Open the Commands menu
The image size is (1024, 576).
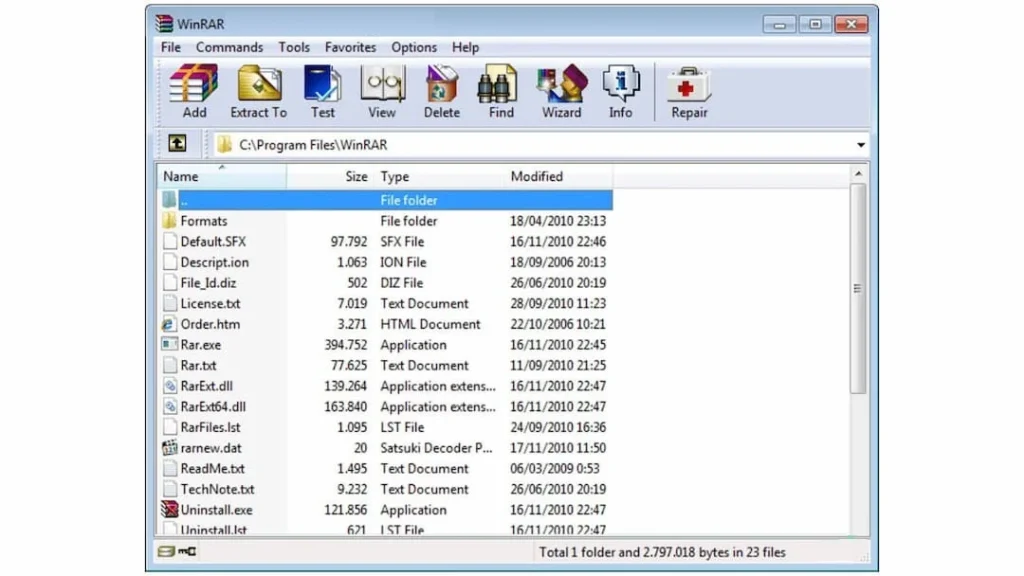pos(229,47)
